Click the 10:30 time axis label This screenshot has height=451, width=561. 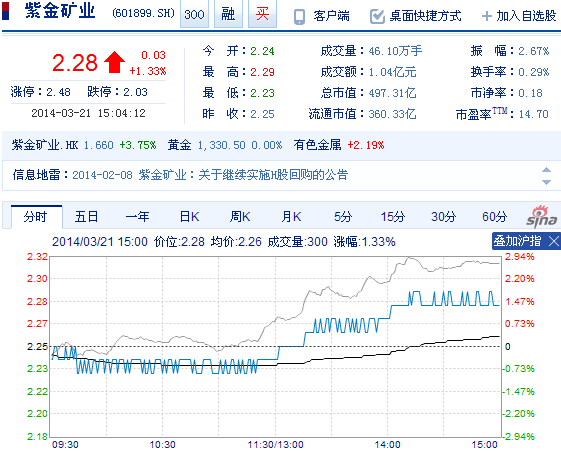tap(162, 445)
